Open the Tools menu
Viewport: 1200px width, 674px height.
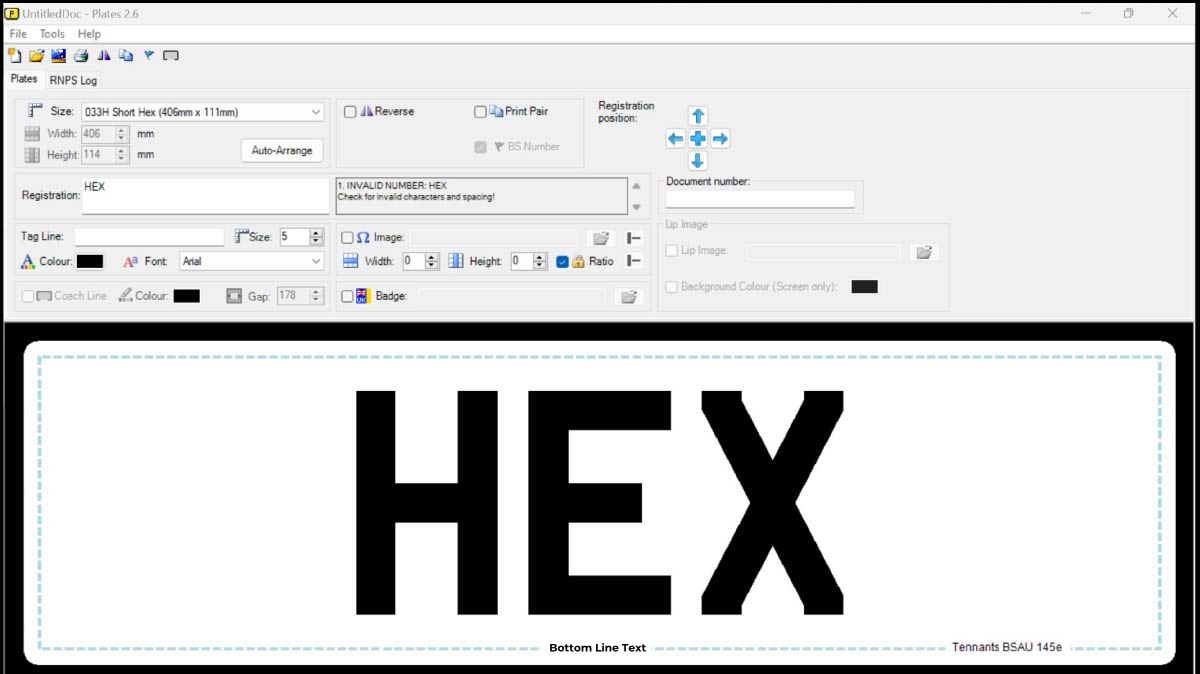pos(52,34)
